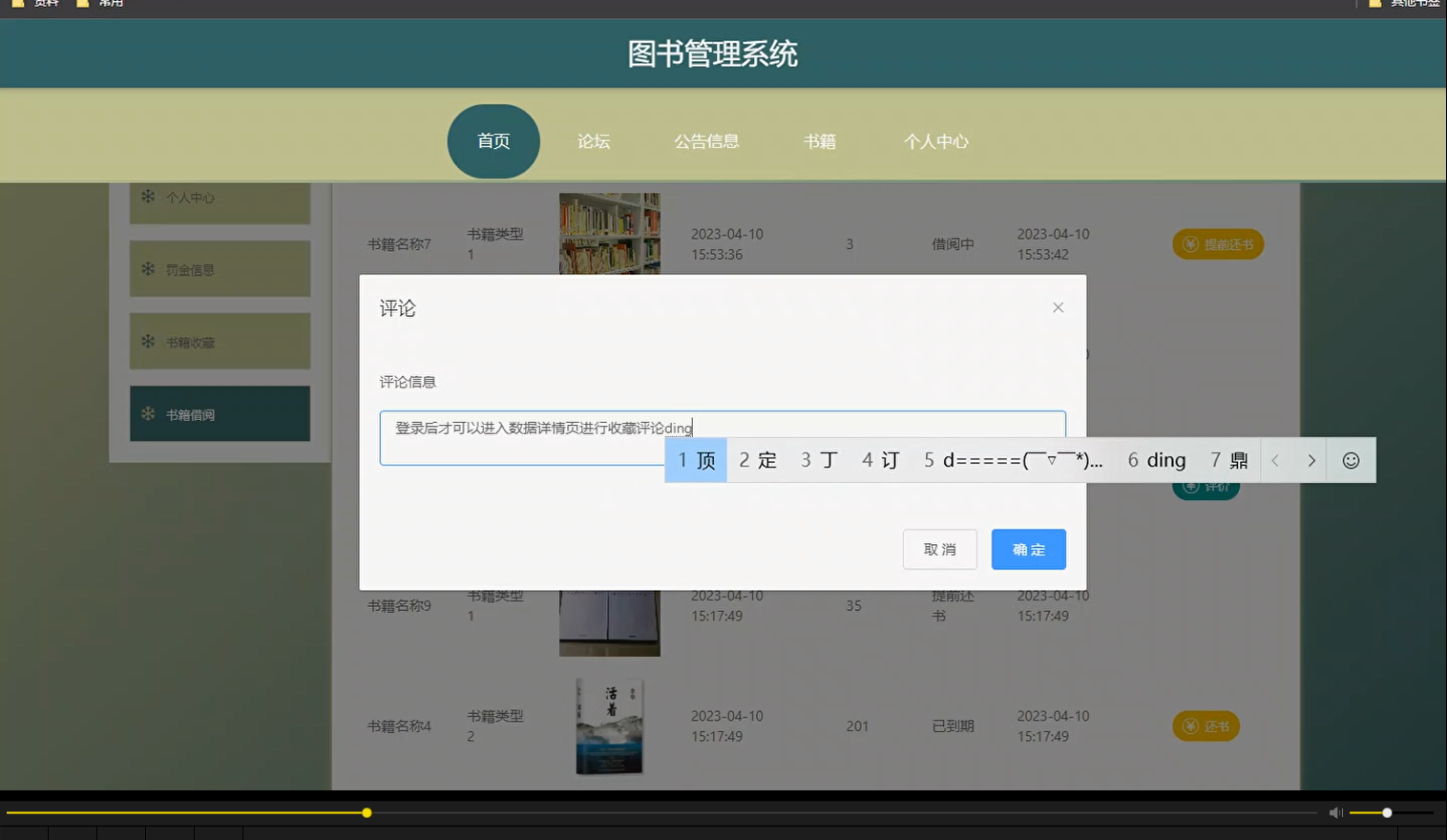Click the coin icon on the 还书 button

click(1189, 725)
